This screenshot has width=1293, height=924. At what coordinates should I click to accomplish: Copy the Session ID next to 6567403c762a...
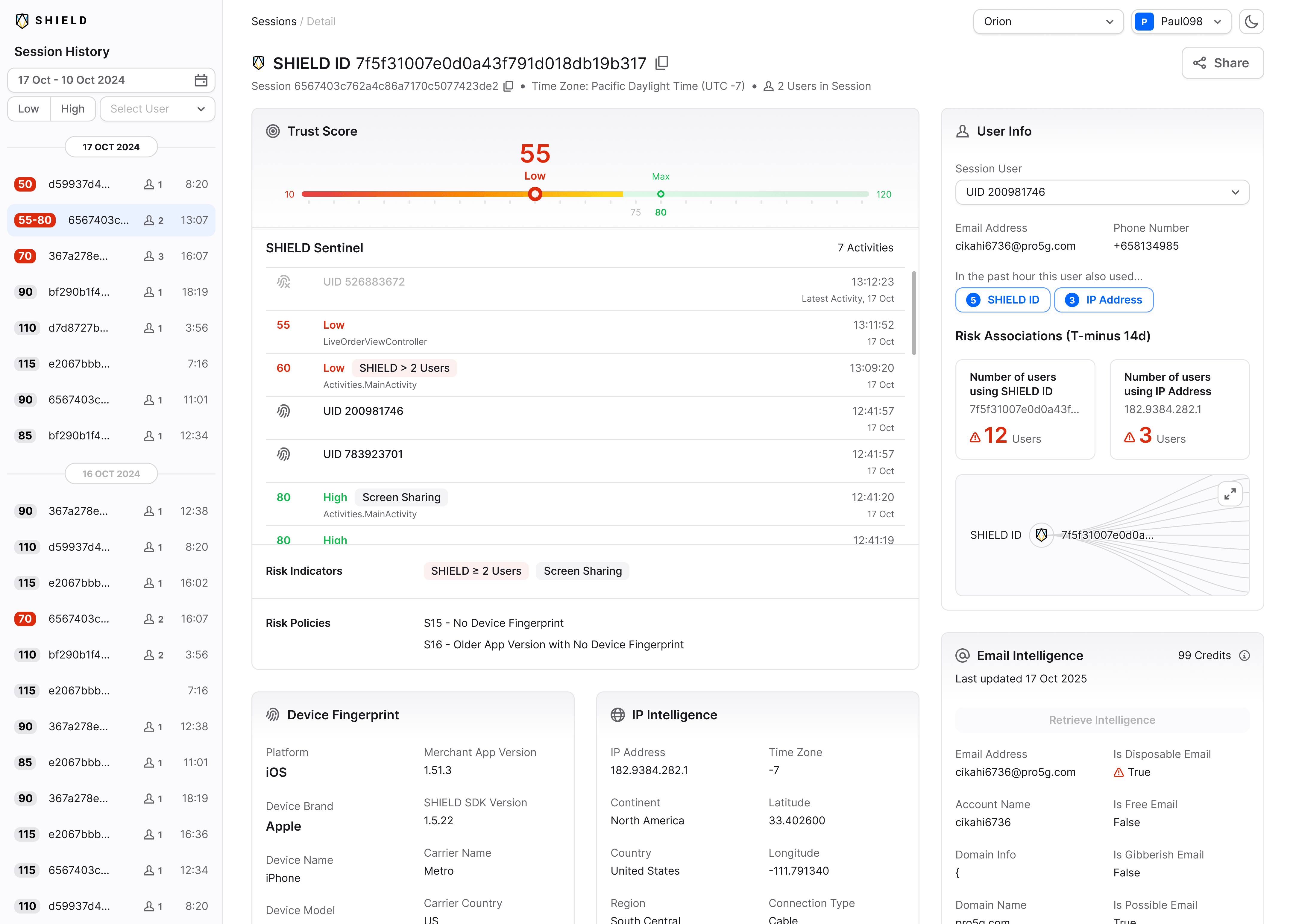pyautogui.click(x=509, y=86)
